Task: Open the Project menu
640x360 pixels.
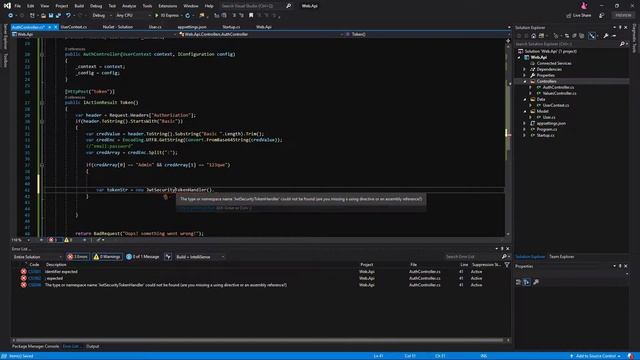Action: point(62,6)
